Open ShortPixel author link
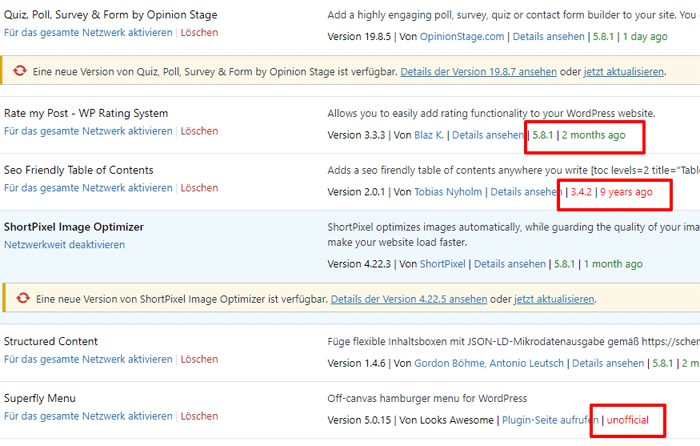This screenshot has height=446, width=700. click(x=442, y=264)
